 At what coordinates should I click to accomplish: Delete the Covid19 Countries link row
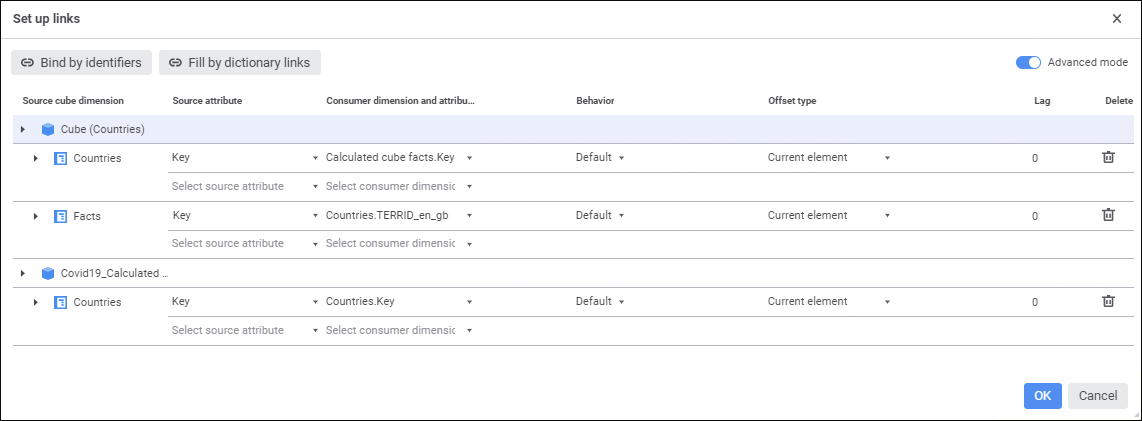[x=1108, y=301]
